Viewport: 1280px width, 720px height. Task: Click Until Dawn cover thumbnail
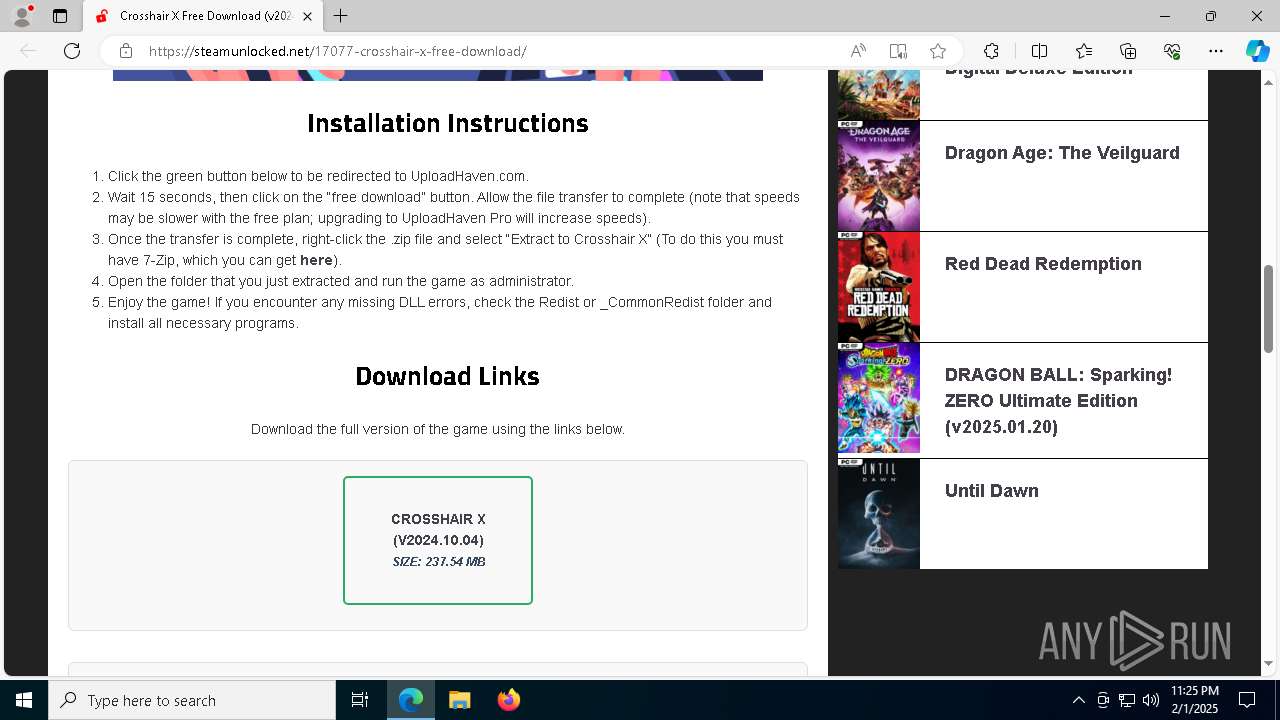click(x=879, y=514)
